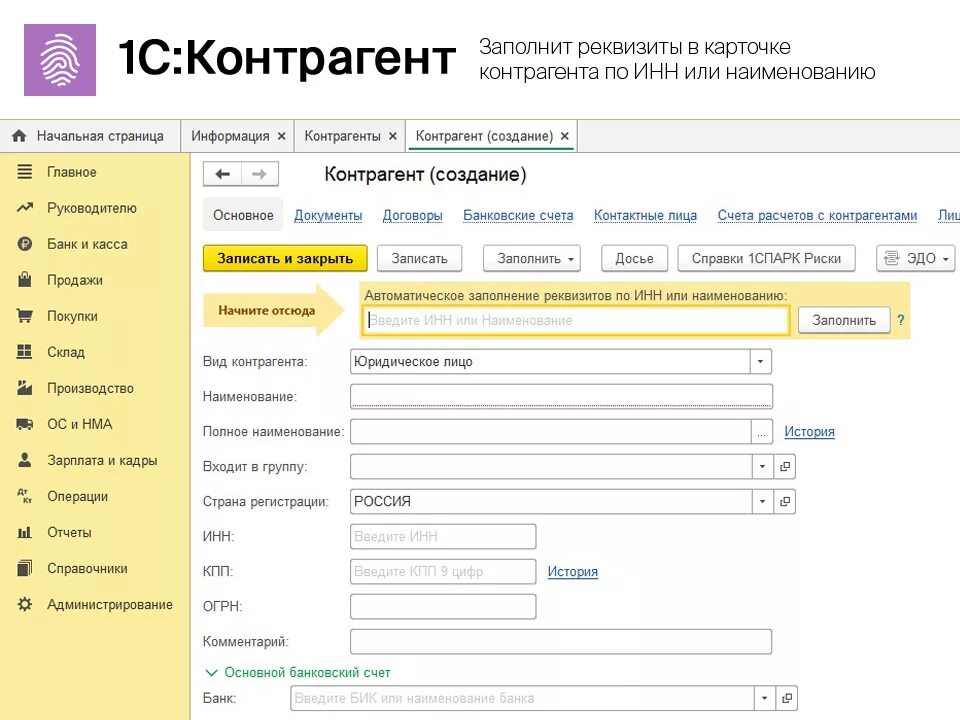
Task: Open the Договоры link tab
Action: click(x=413, y=216)
